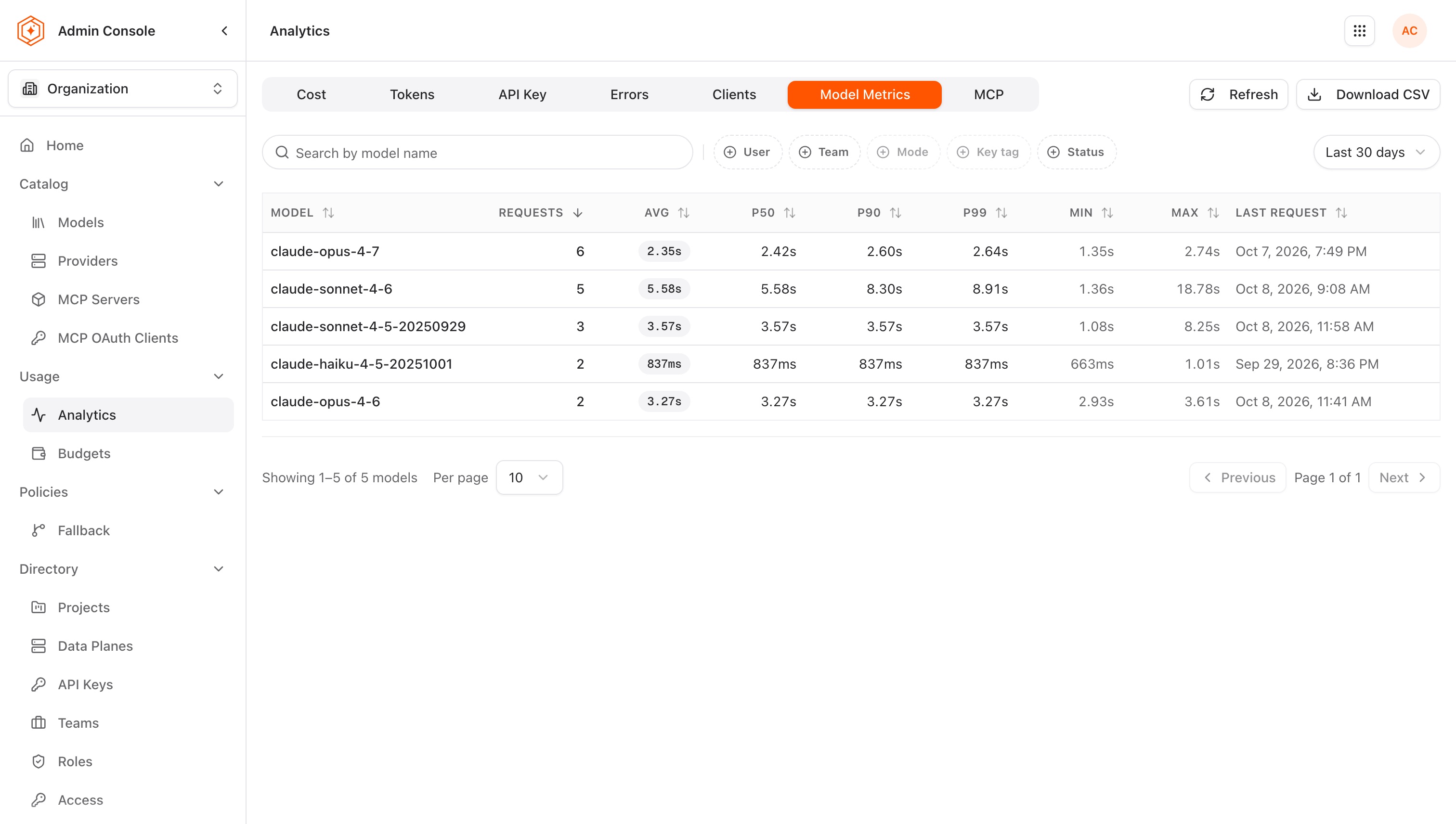Open Fallback policies page
The width and height of the screenshot is (1456, 824).
[128, 530]
